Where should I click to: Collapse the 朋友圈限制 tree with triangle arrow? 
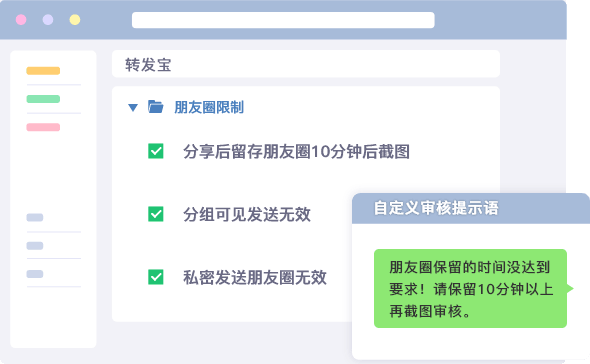pos(132,108)
